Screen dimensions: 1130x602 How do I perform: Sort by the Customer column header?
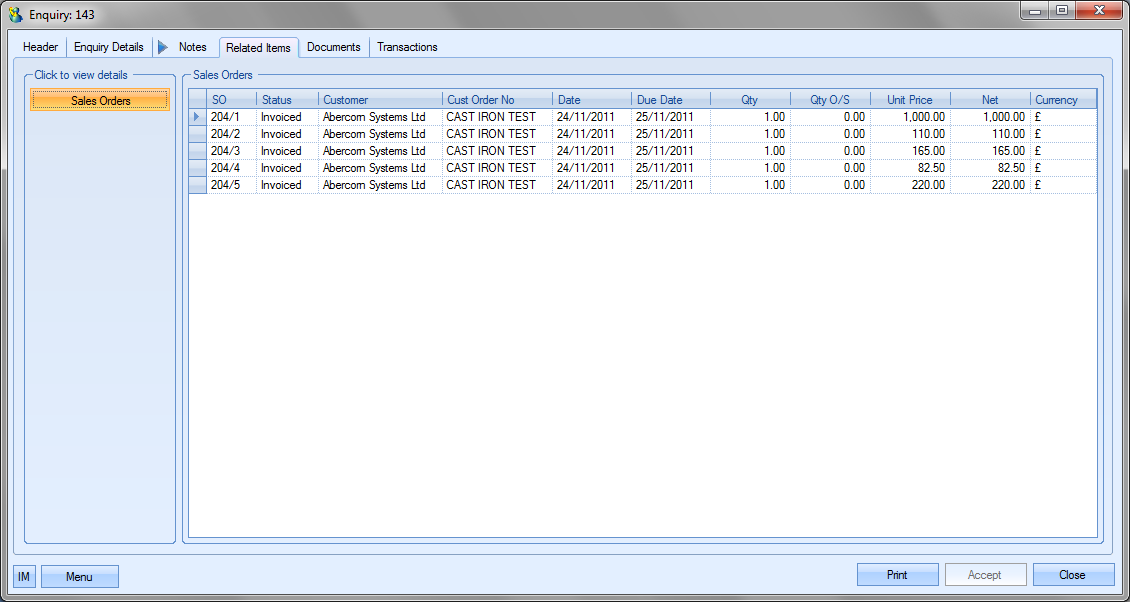(380, 100)
